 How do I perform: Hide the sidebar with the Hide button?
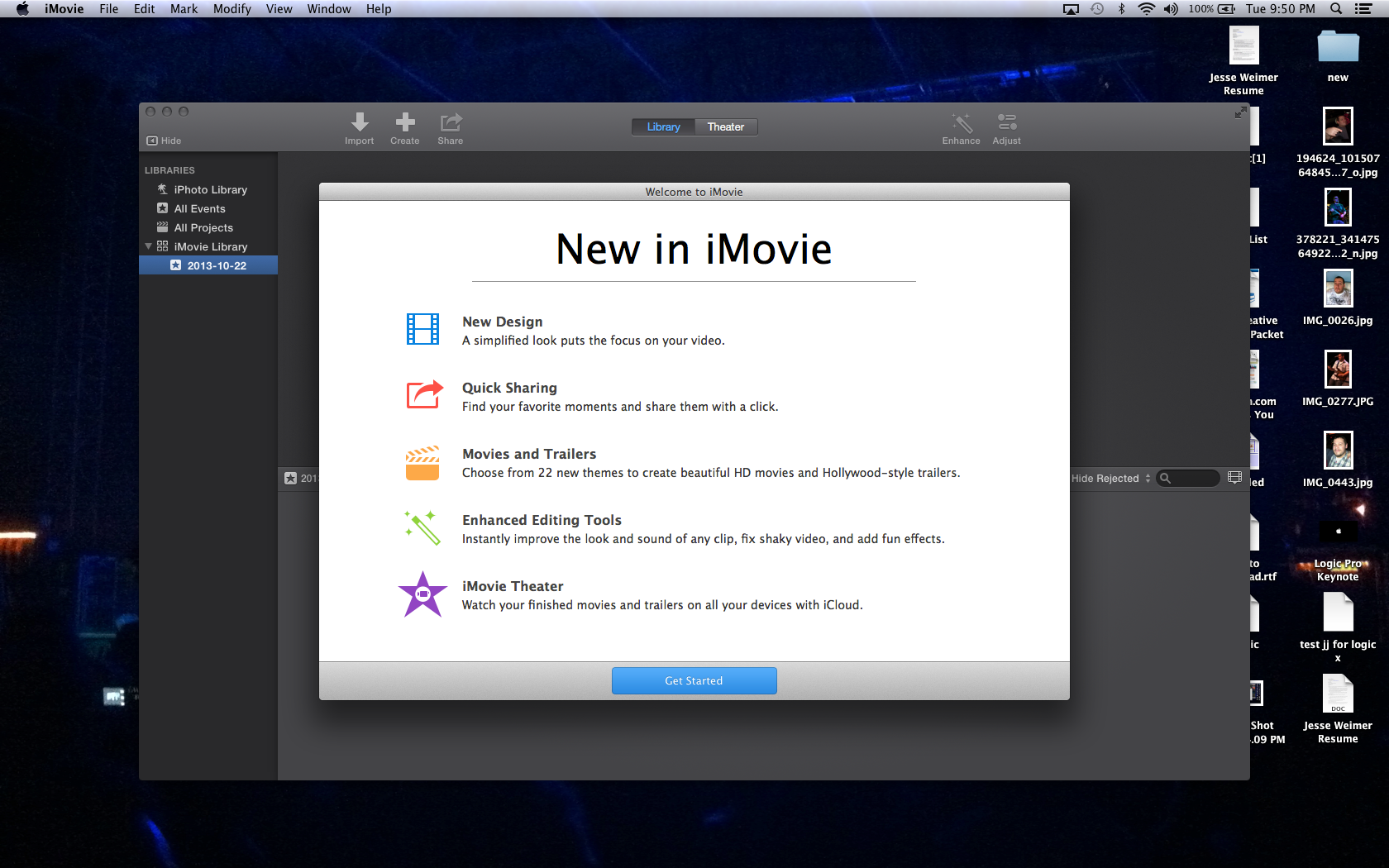click(164, 141)
